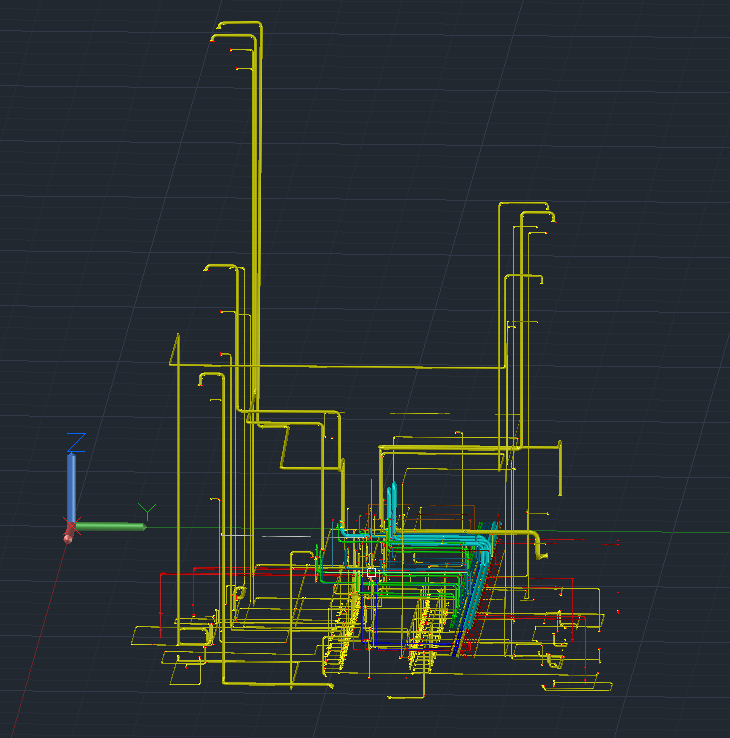
Task: Select the cyan pipe bundle in the model
Action: (x=438, y=538)
